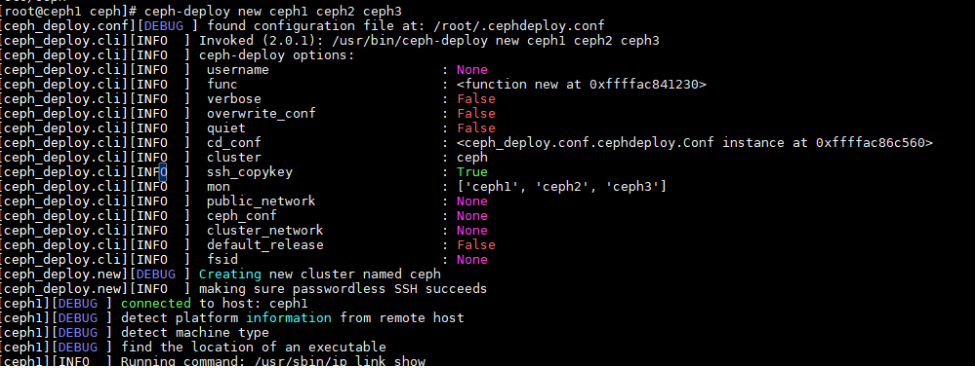Viewport: 975px width, 368px height.
Task: Select the verbose False value
Action: click(476, 99)
